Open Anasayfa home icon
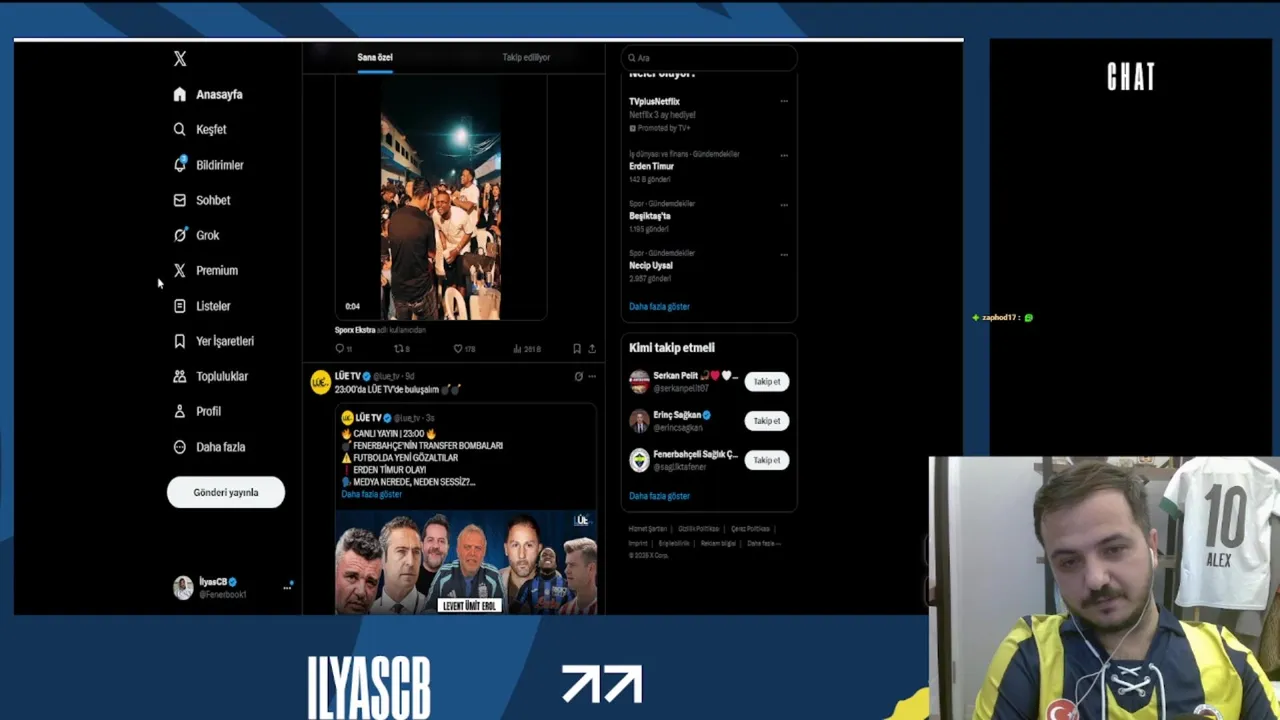This screenshot has width=1280, height=720. [x=180, y=94]
